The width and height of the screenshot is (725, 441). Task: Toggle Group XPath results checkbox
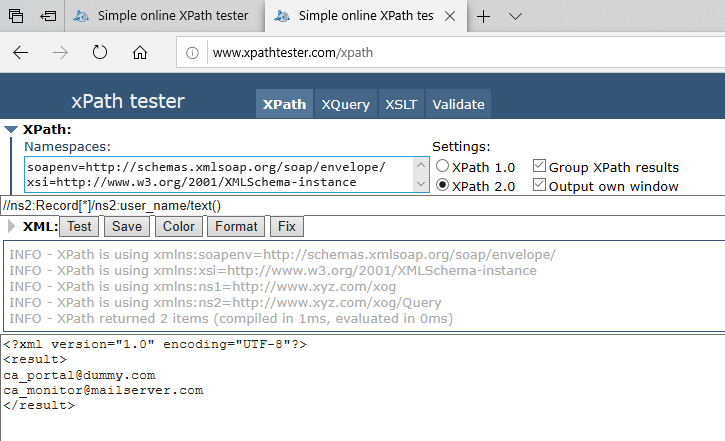[x=539, y=165]
